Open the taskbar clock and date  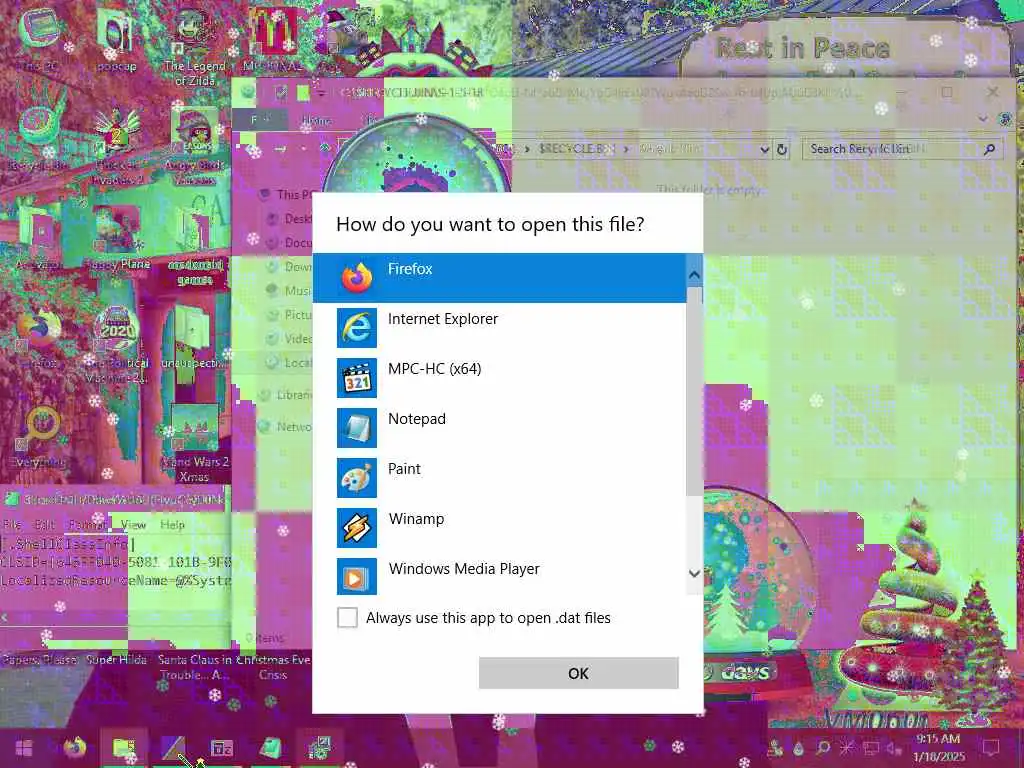click(938, 748)
